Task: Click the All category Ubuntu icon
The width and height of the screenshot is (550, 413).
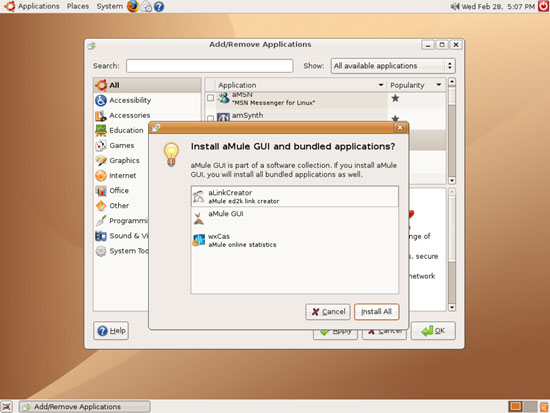Action: [x=101, y=85]
